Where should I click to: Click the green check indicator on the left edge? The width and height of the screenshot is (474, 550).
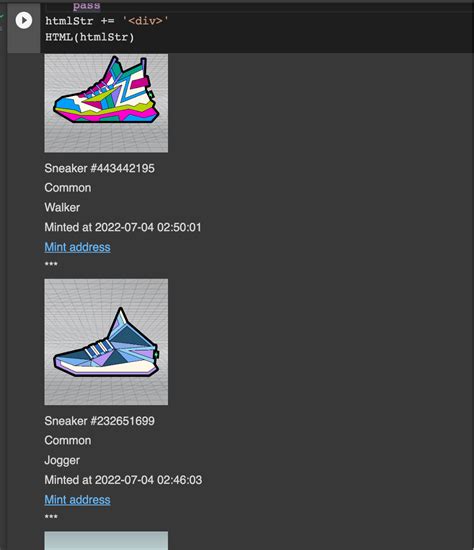(x=2, y=16)
